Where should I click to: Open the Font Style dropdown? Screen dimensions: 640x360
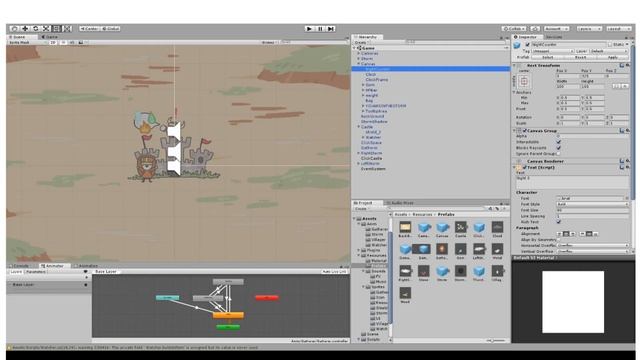593,204
